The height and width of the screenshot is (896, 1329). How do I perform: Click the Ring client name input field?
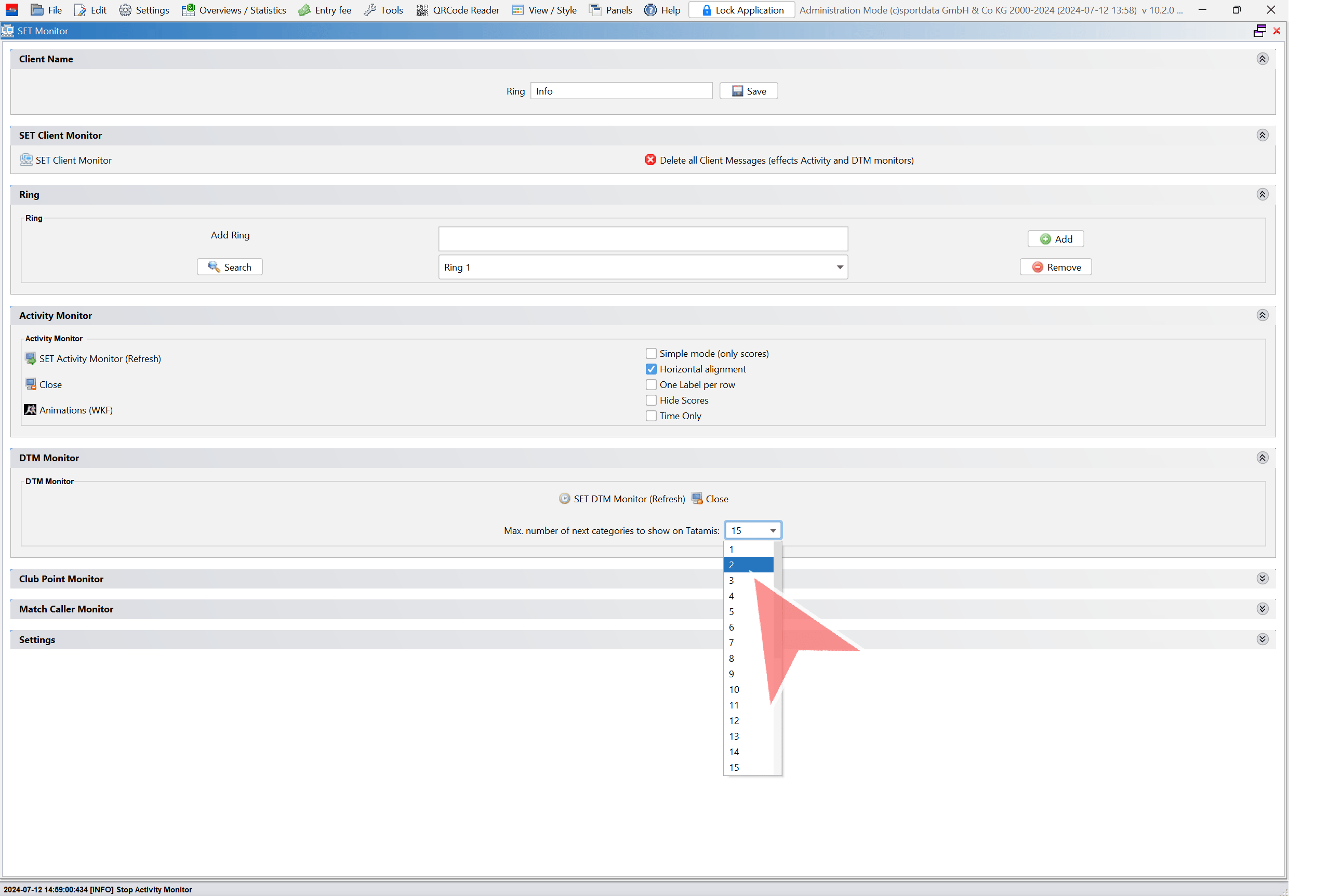tap(621, 91)
